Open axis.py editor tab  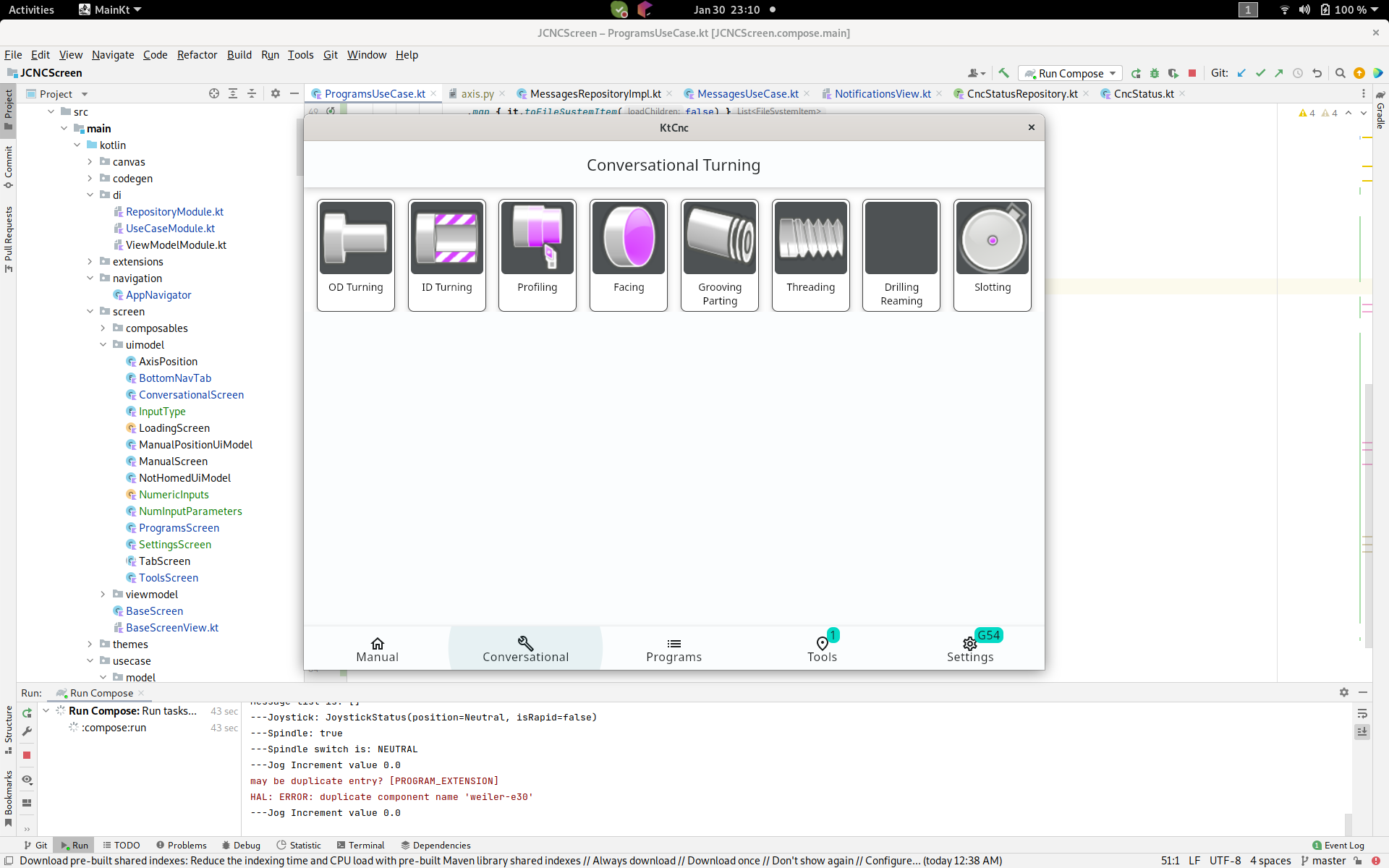[x=477, y=94]
